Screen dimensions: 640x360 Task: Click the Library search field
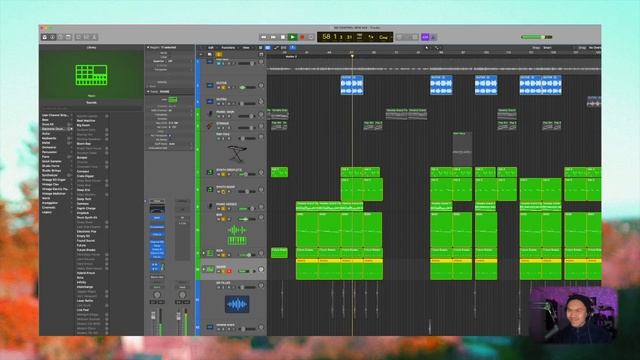coord(91,108)
